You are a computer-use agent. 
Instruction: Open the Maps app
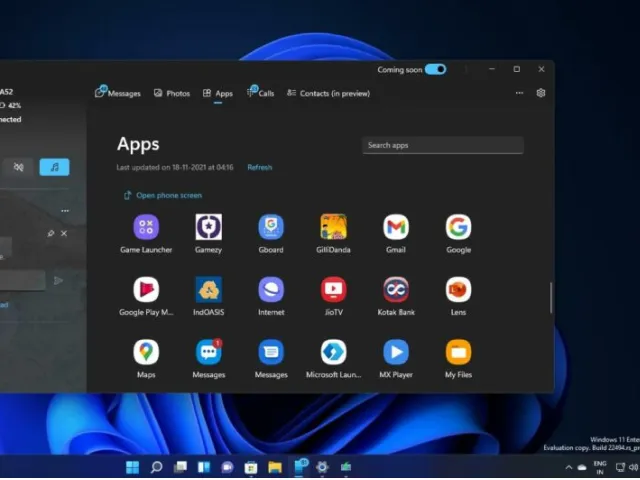[146, 352]
